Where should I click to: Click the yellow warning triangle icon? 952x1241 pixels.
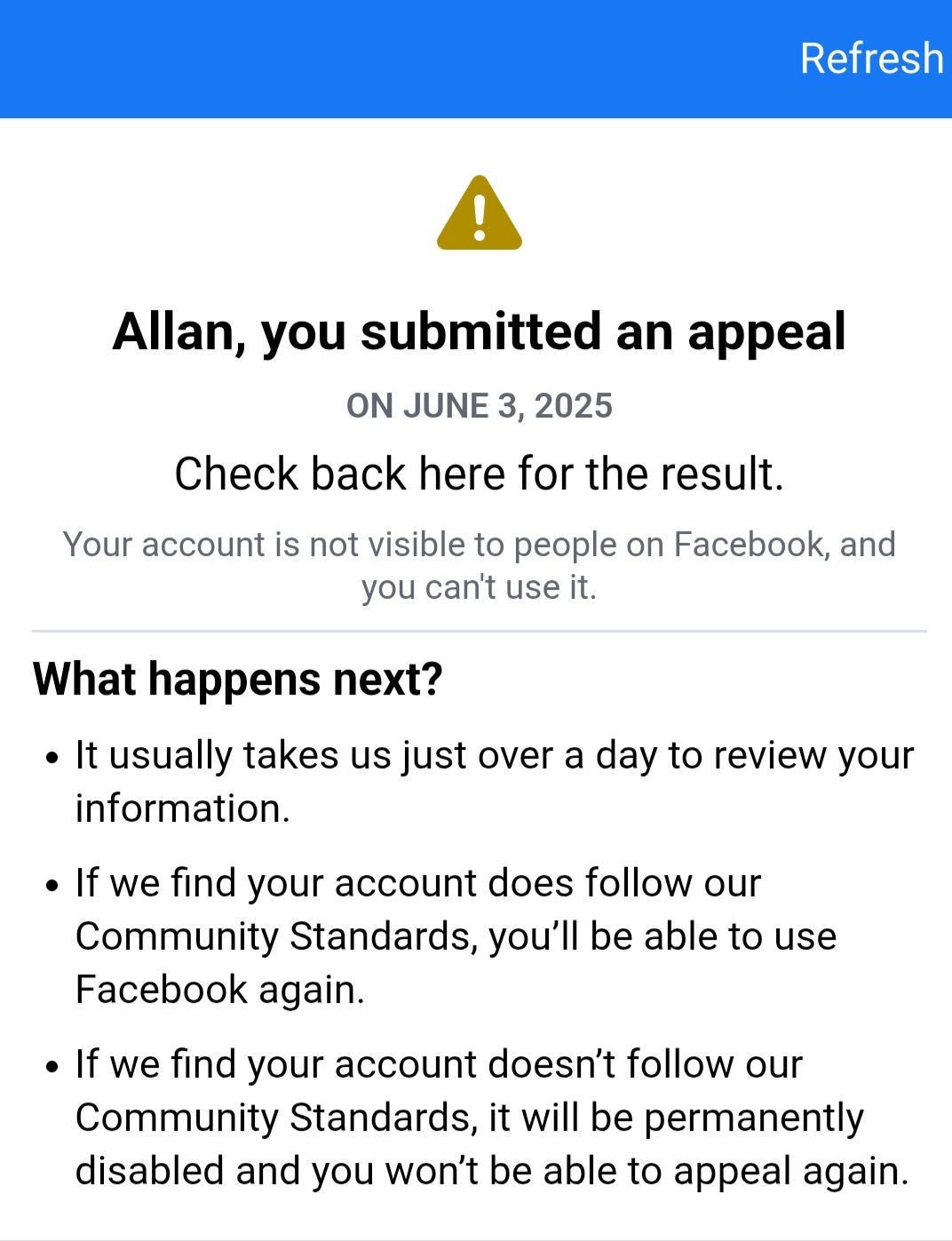click(480, 214)
